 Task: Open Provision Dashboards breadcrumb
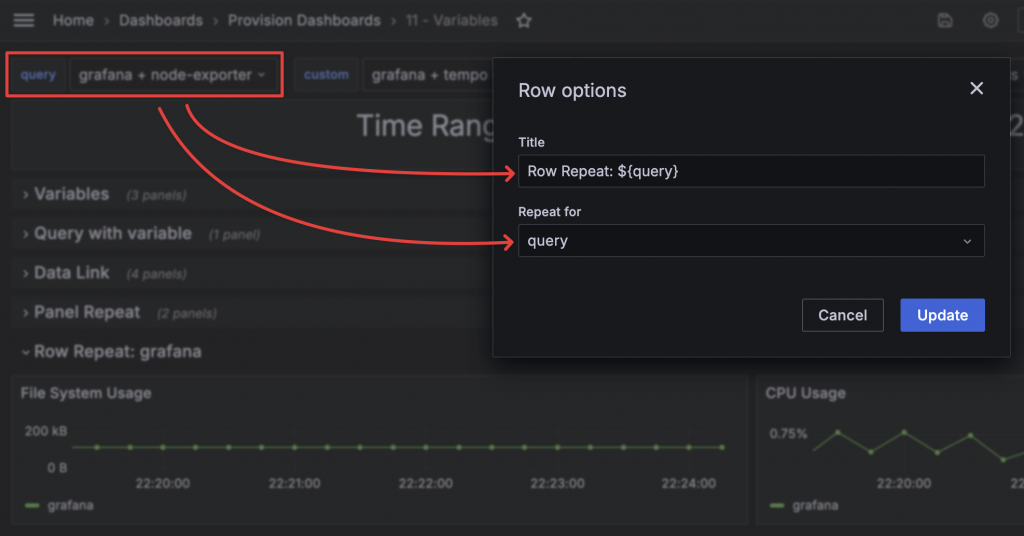[x=304, y=21]
